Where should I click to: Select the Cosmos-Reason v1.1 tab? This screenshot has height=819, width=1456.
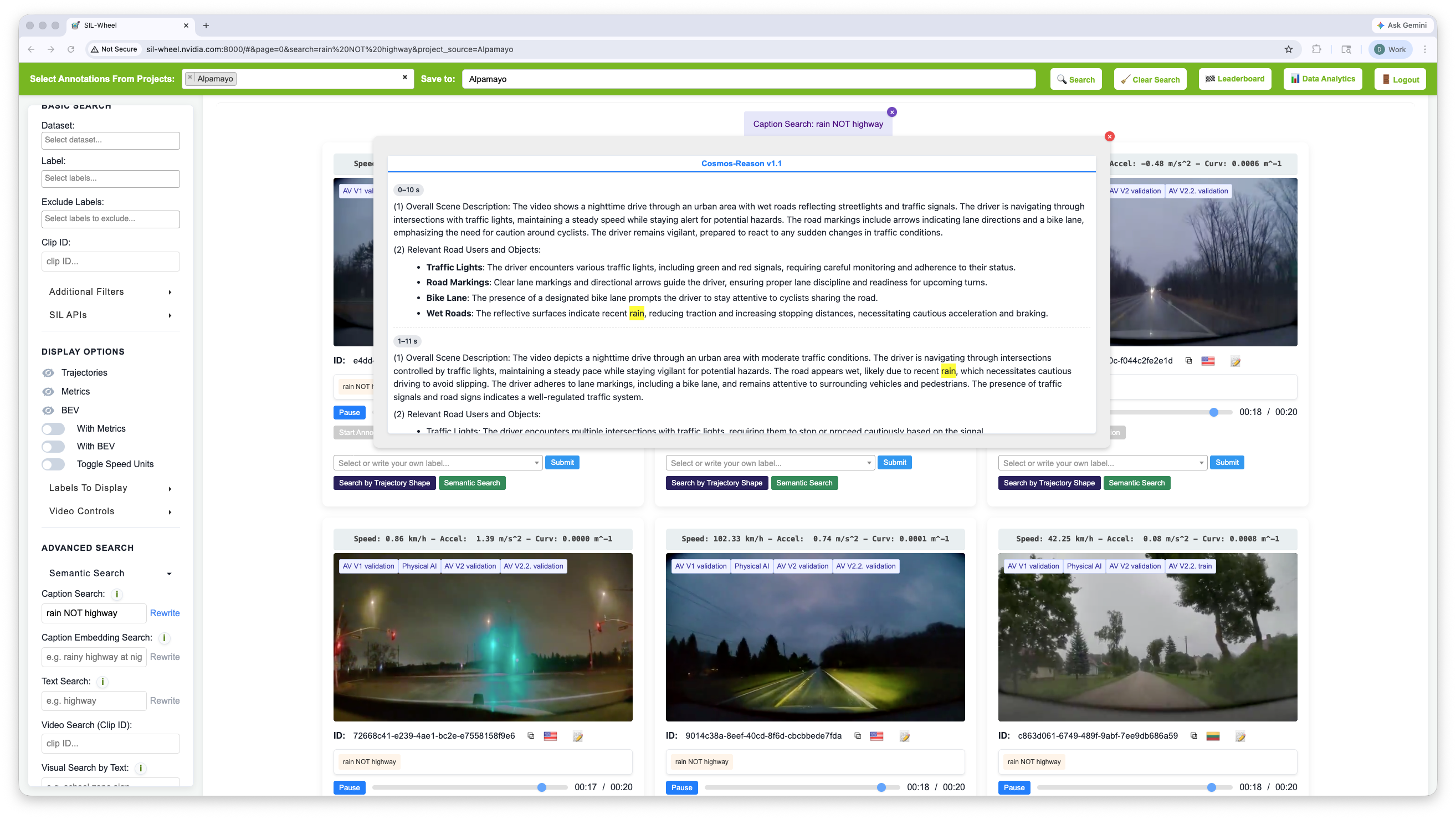pyautogui.click(x=741, y=163)
